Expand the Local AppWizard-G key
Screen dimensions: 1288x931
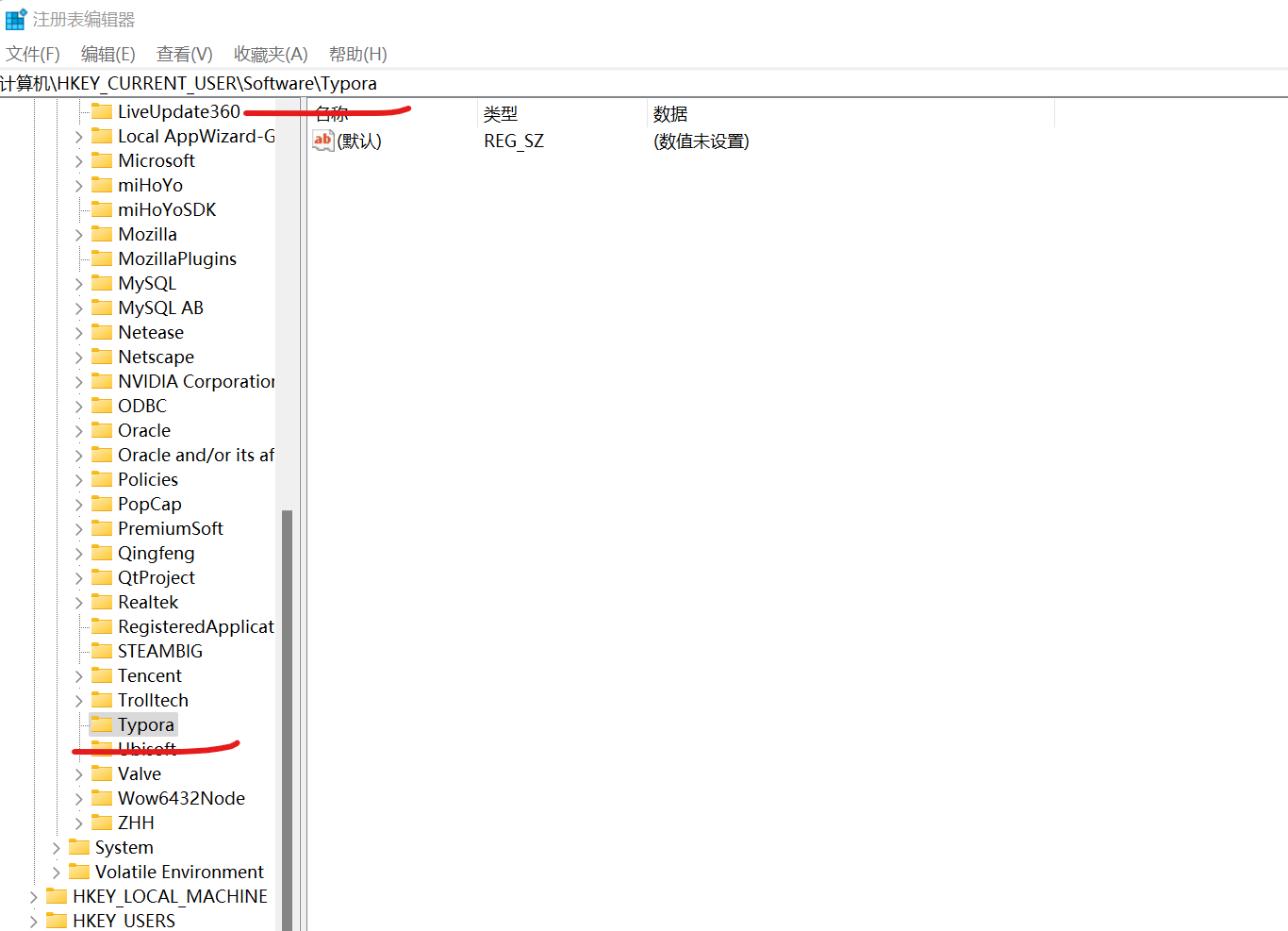[x=79, y=136]
